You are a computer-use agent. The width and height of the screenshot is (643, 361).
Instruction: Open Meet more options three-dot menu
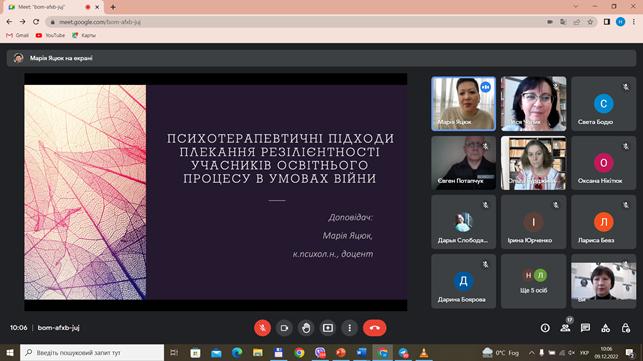[x=349, y=328]
